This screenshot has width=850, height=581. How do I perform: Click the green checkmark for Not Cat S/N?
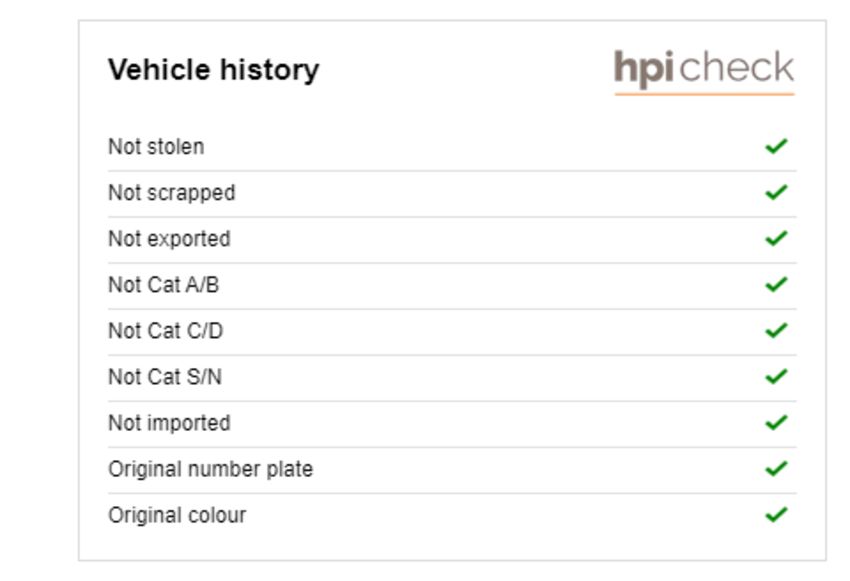776,376
